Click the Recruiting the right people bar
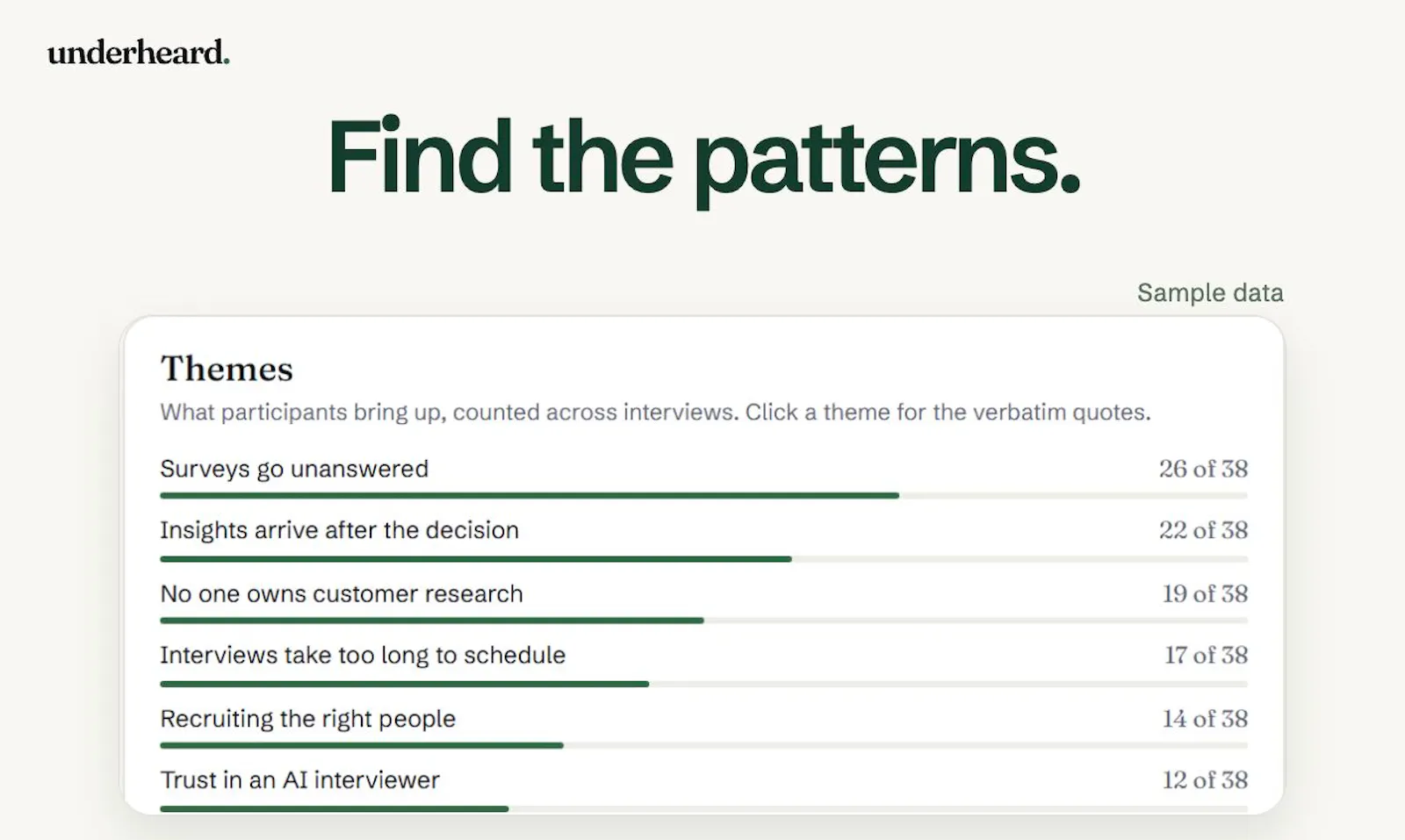This screenshot has width=1405, height=840. (703, 745)
